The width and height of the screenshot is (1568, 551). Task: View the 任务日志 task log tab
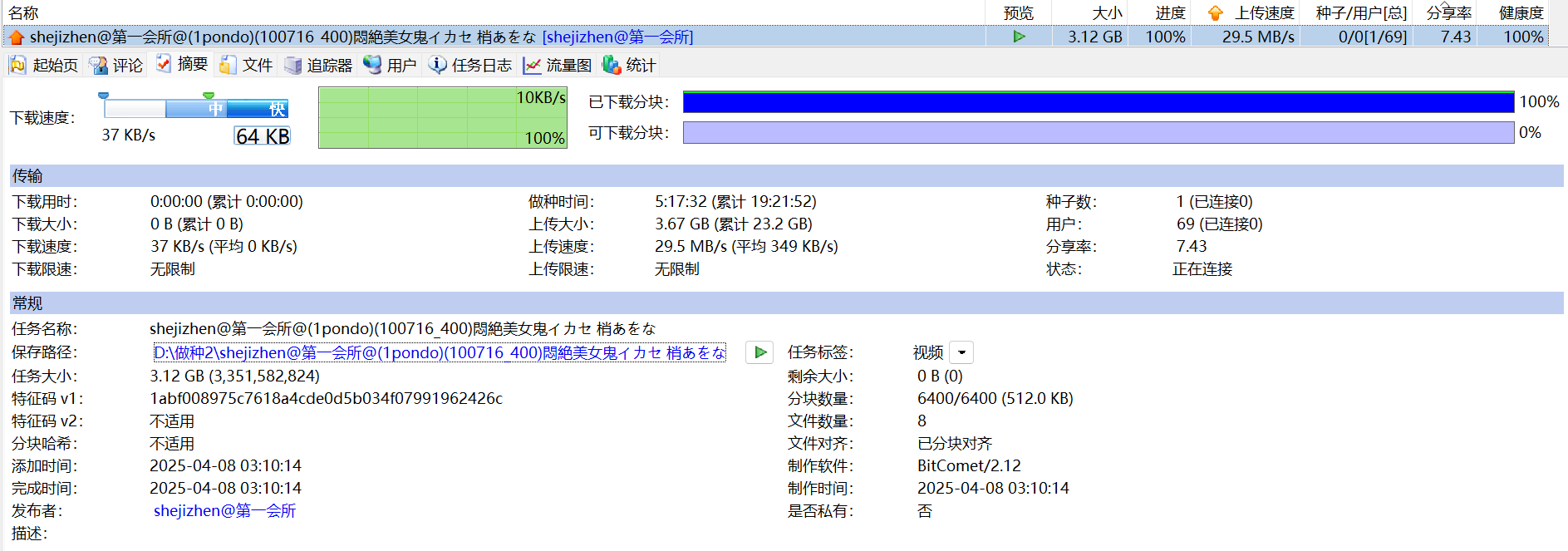(x=470, y=66)
